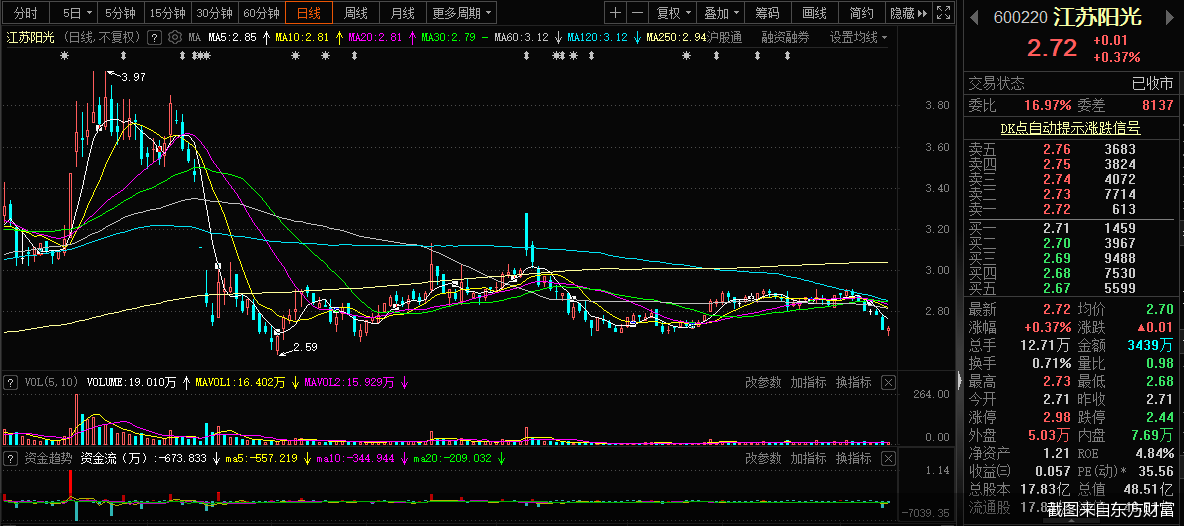Expand the 设置均线 dropdown

pos(858,37)
